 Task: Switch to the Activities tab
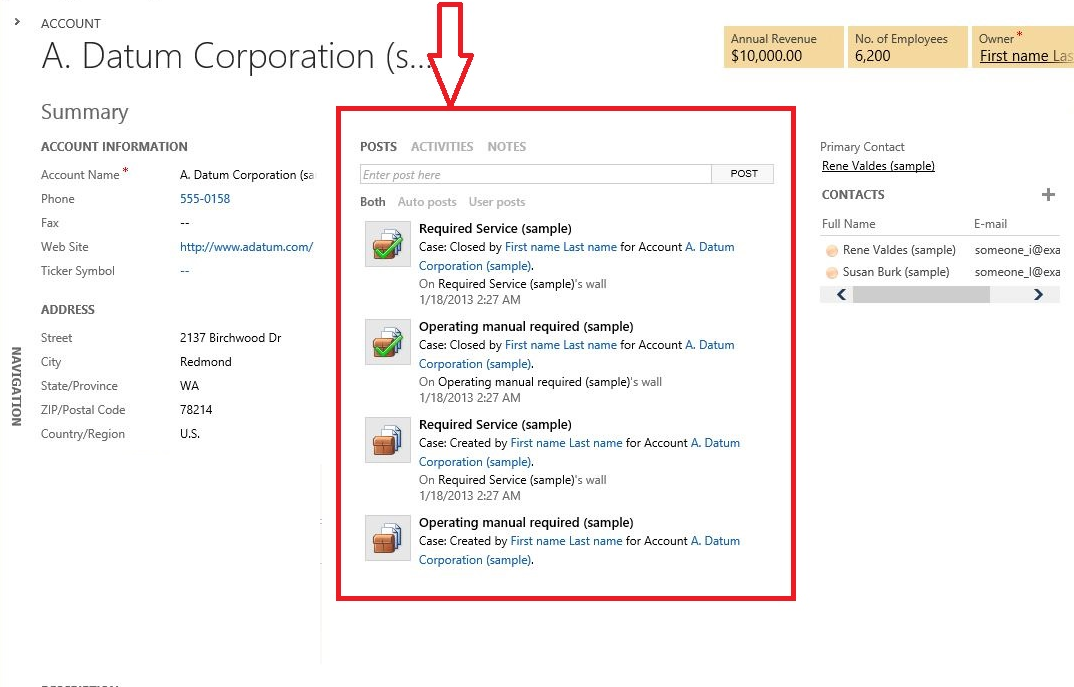(x=442, y=147)
